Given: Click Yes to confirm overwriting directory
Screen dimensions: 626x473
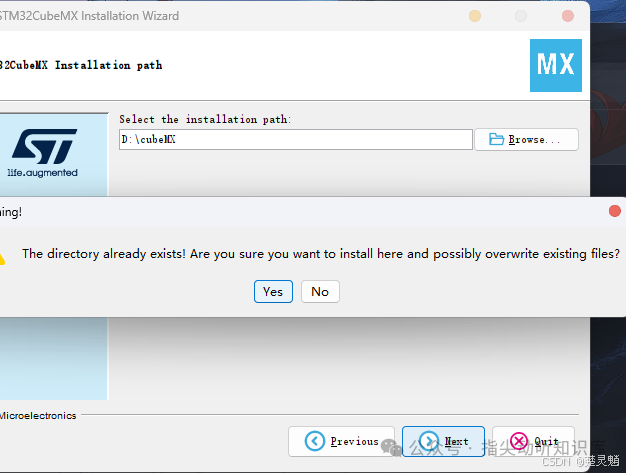Looking at the screenshot, I should [x=273, y=291].
